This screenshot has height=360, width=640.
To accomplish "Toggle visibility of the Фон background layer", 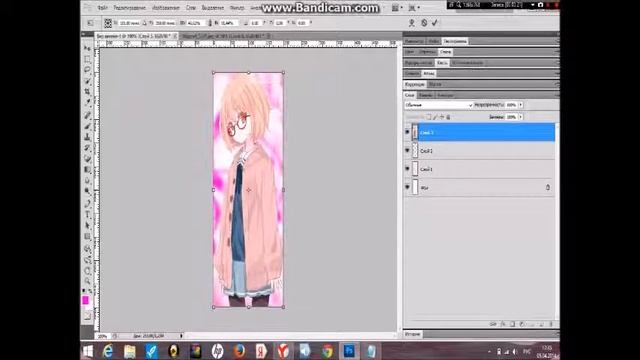I will click(407, 187).
